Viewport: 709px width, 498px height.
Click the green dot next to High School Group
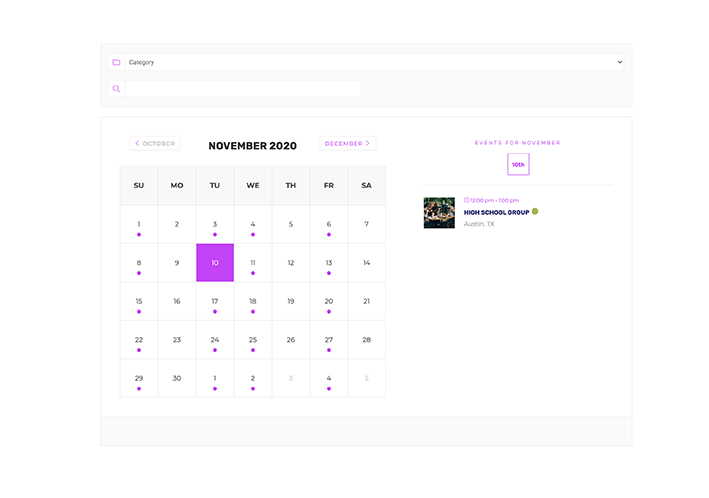535,211
